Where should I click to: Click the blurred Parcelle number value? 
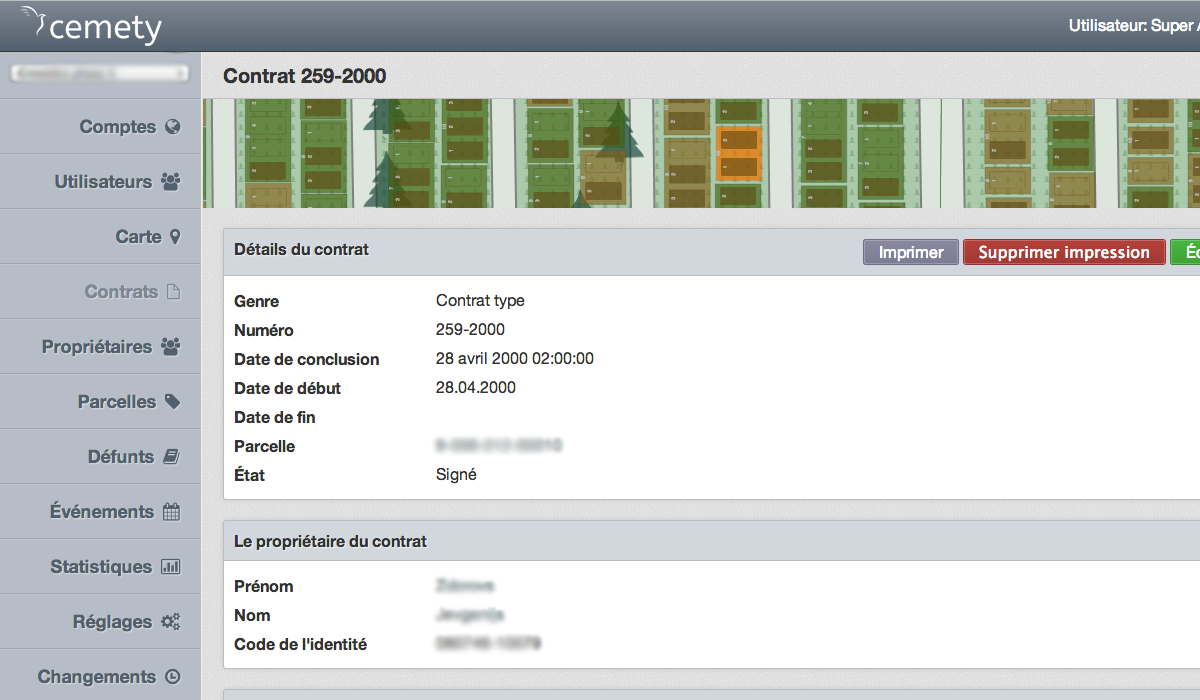click(498, 446)
